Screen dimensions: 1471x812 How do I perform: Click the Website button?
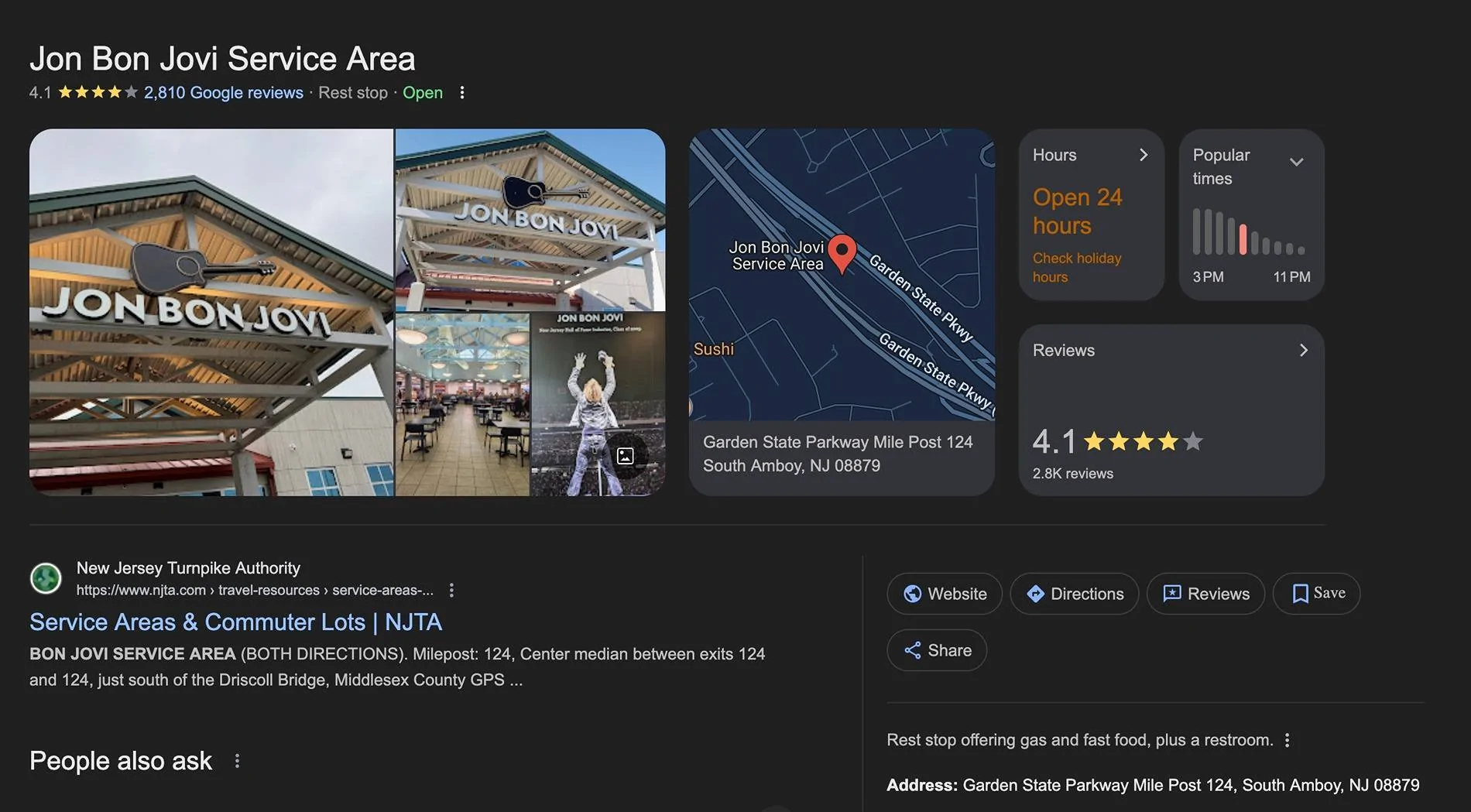(x=945, y=594)
